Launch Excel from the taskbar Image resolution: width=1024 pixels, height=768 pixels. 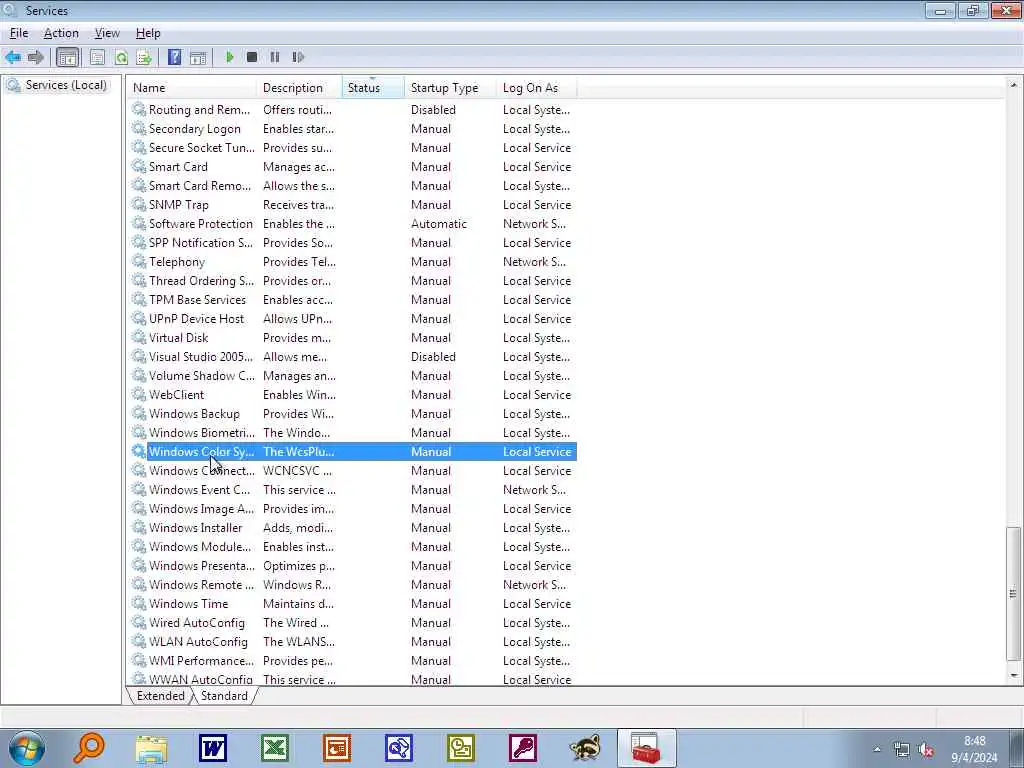[275, 748]
